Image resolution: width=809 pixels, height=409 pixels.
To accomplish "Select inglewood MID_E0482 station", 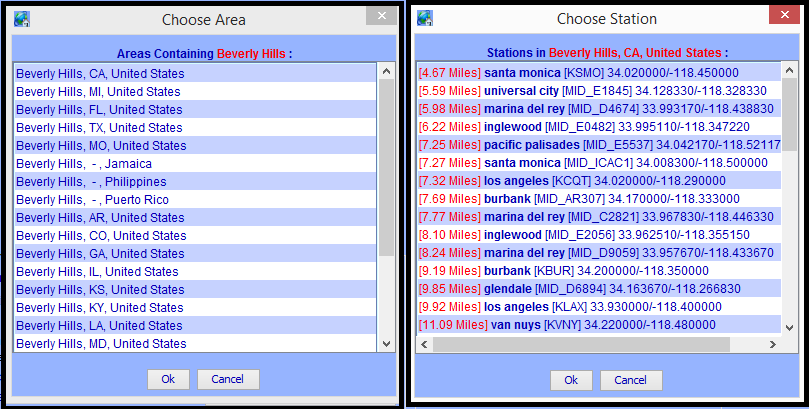I will coord(600,127).
